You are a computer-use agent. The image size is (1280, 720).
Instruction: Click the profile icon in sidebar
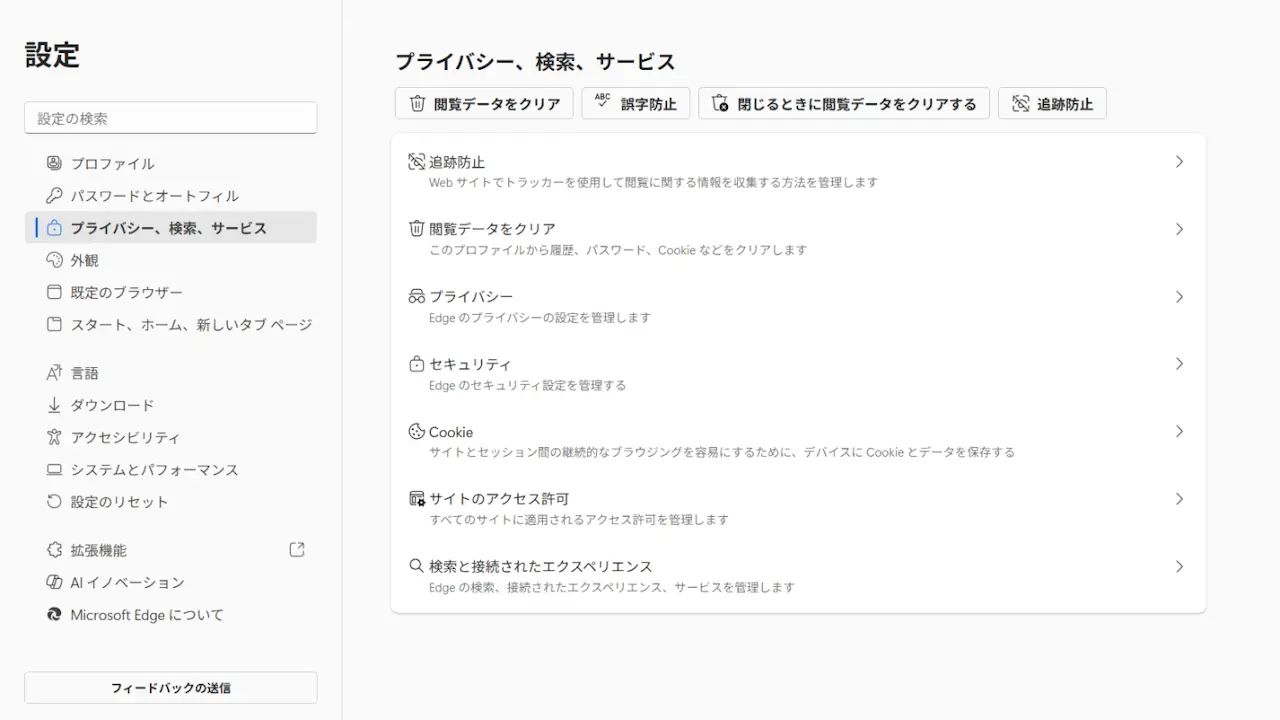[54, 163]
